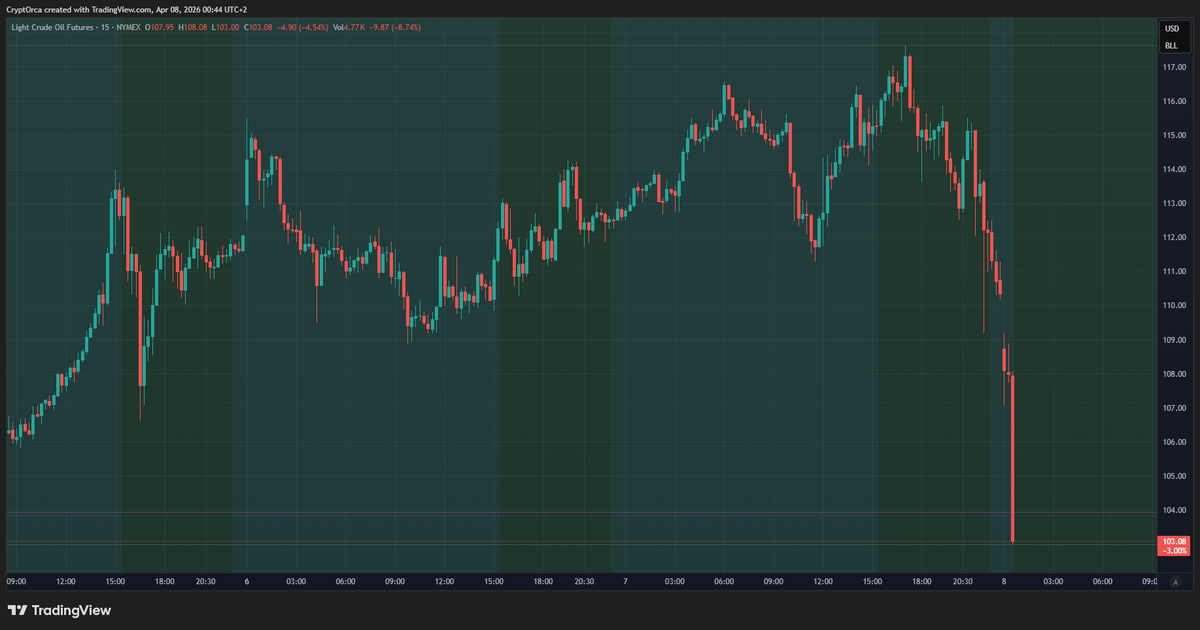Viewport: 1200px width, 630px height.
Task: Click the 110.00 price axis label
Action: [x=1174, y=305]
